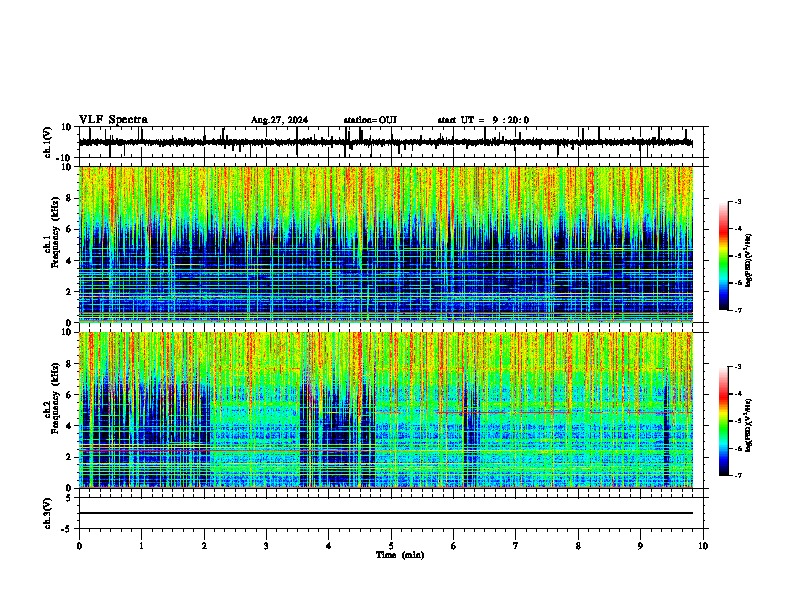
Task: Click time axis tick label "7"
Action: [516, 546]
